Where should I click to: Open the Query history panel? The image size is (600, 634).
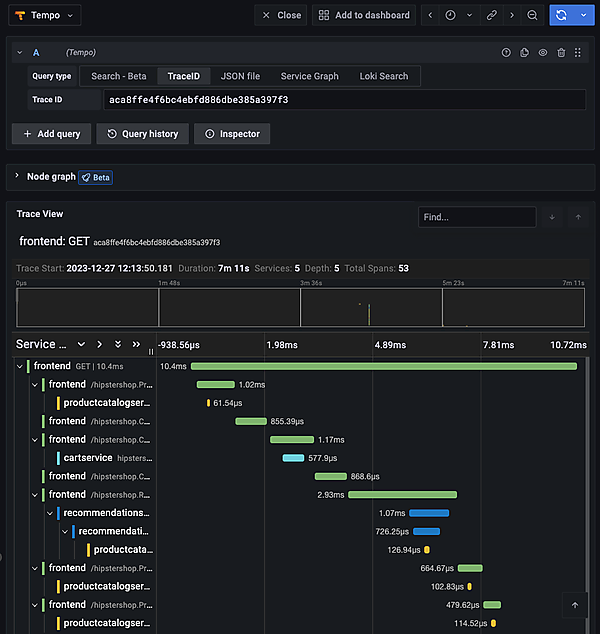pyautogui.click(x=143, y=134)
